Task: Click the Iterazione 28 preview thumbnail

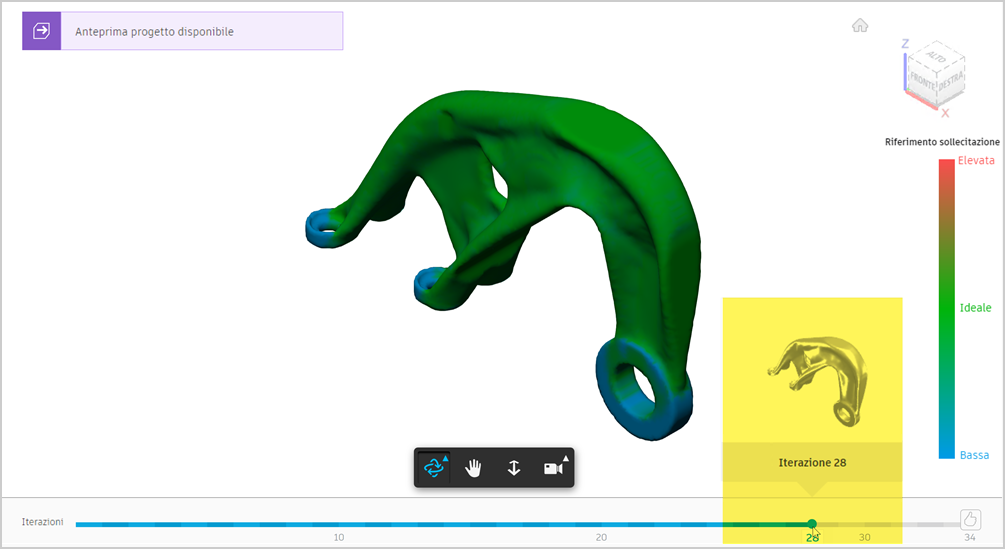Action: 818,381
